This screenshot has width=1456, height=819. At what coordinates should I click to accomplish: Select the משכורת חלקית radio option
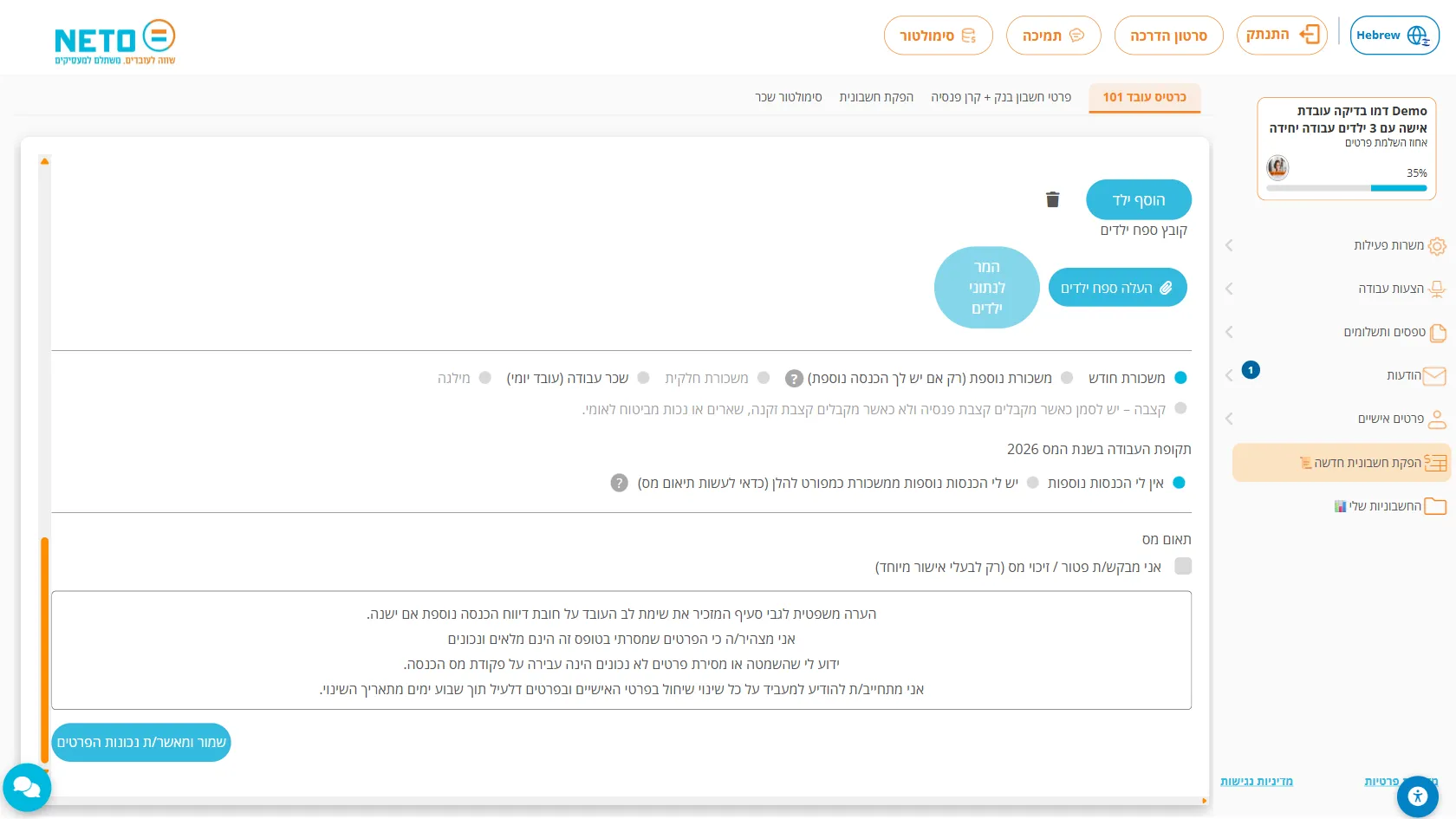pos(764,378)
